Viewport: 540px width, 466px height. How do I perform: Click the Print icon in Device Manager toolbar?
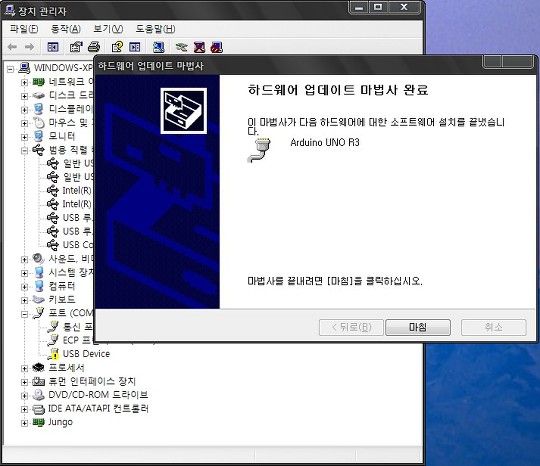click(94, 47)
